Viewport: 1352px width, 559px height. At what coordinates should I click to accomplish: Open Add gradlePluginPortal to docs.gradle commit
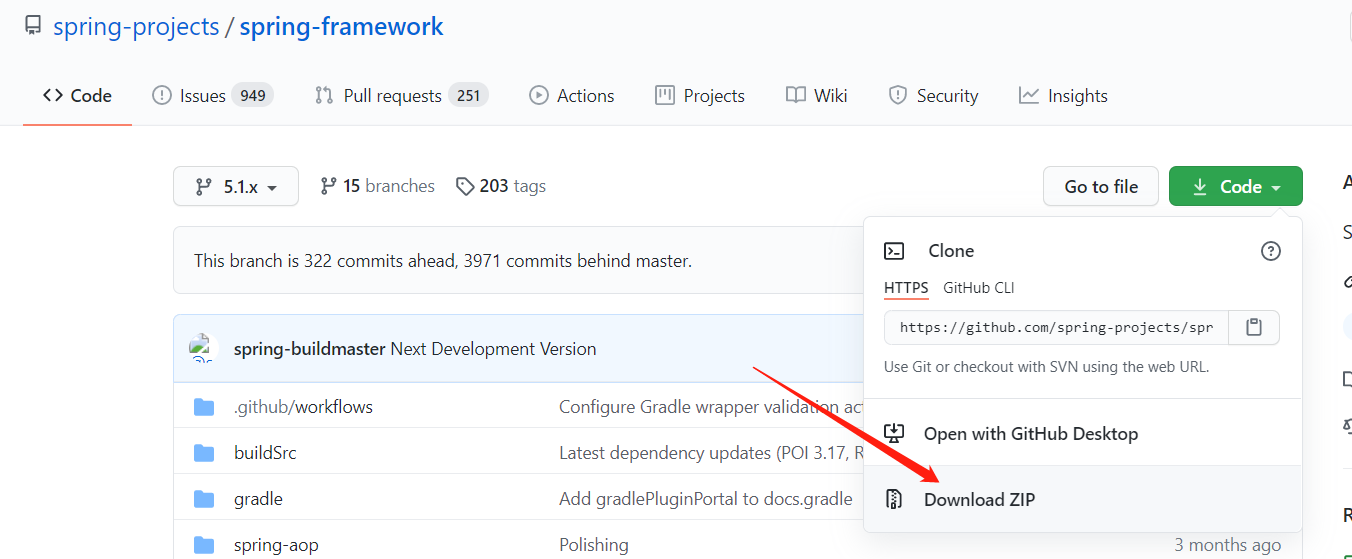point(706,499)
